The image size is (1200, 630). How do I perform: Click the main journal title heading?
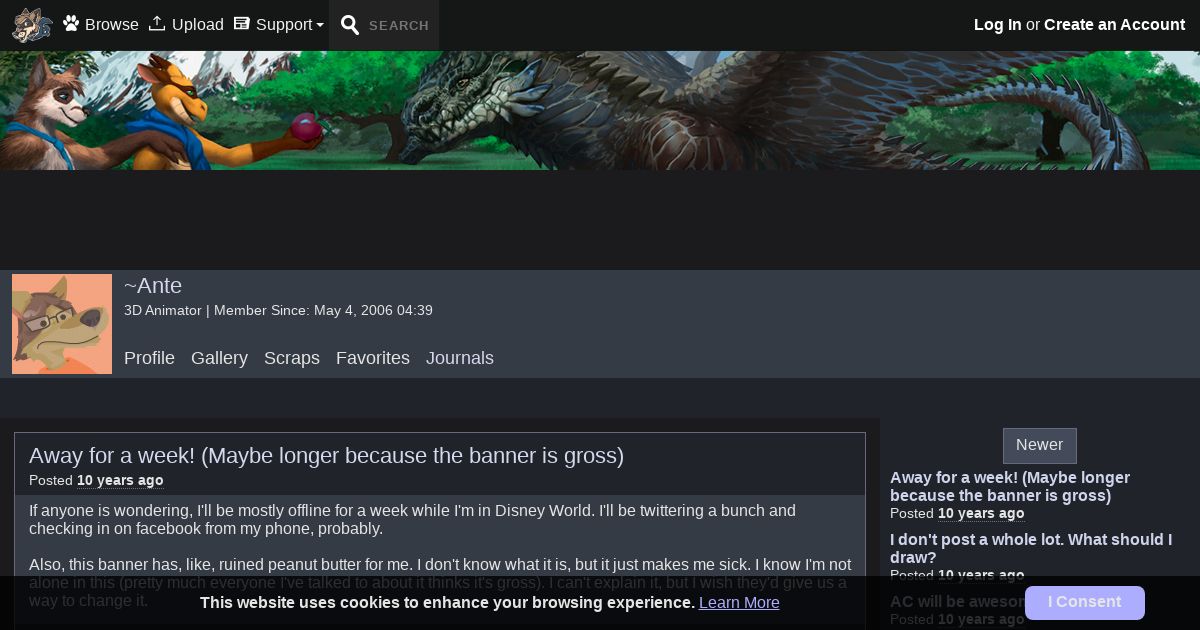pyautogui.click(x=326, y=456)
